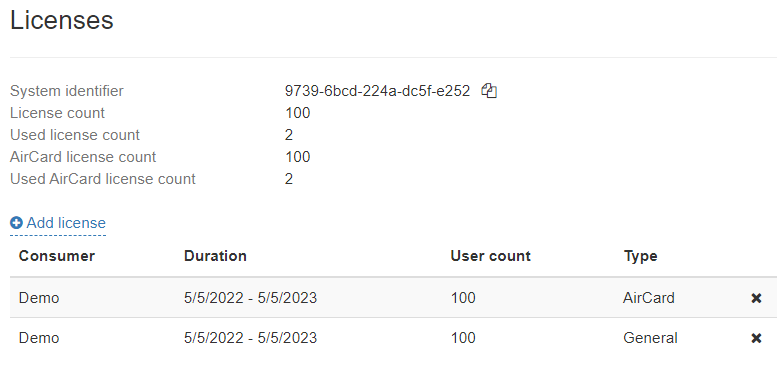Click the Type column header
The height and width of the screenshot is (369, 780).
(x=640, y=256)
